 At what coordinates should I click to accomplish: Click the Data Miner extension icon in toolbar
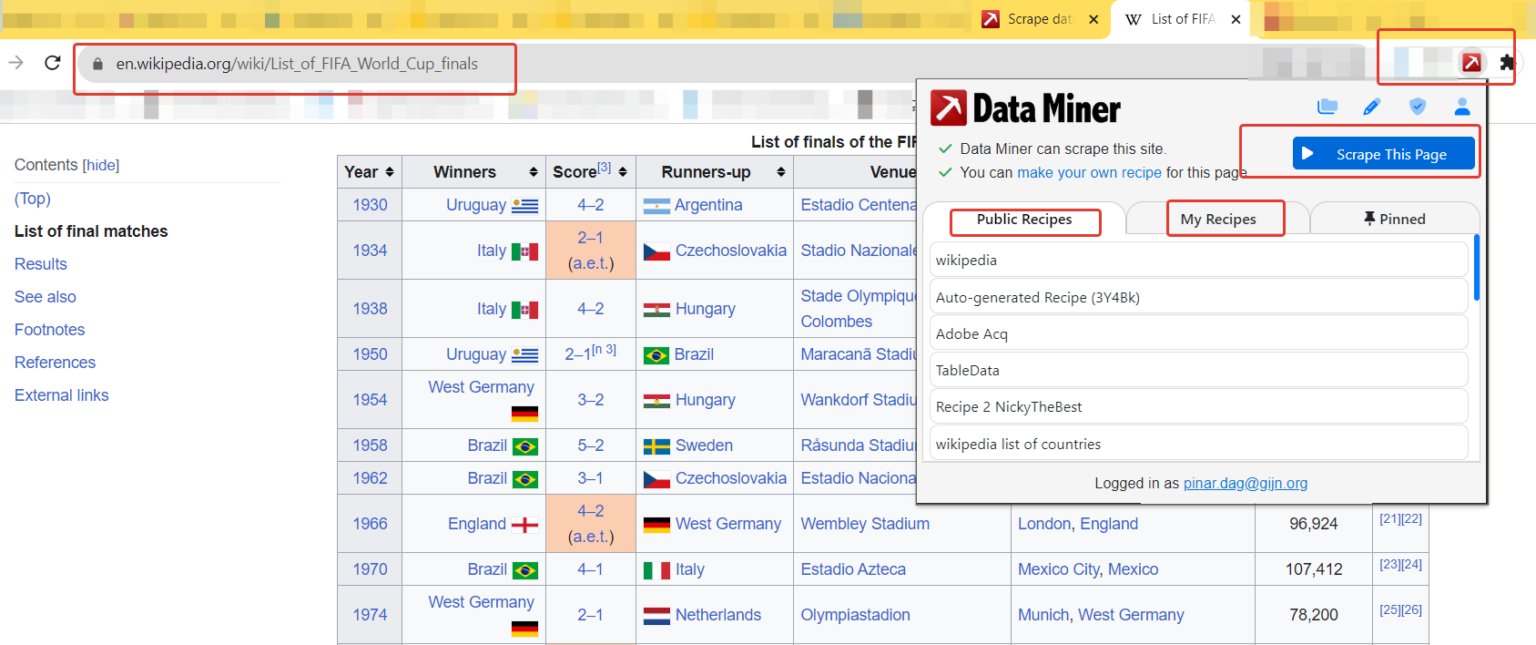click(1471, 63)
